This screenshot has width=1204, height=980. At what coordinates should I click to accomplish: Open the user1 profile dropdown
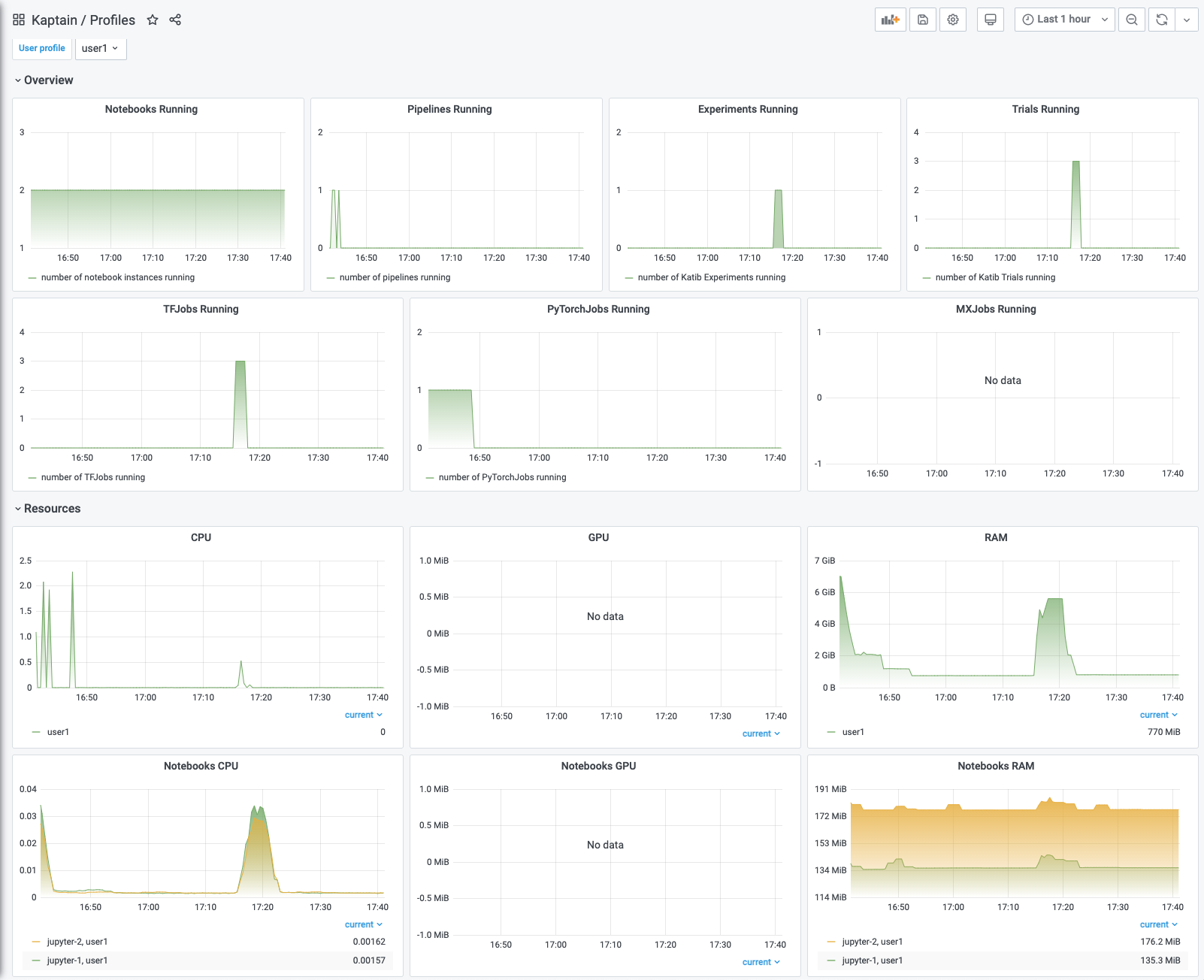tap(100, 48)
